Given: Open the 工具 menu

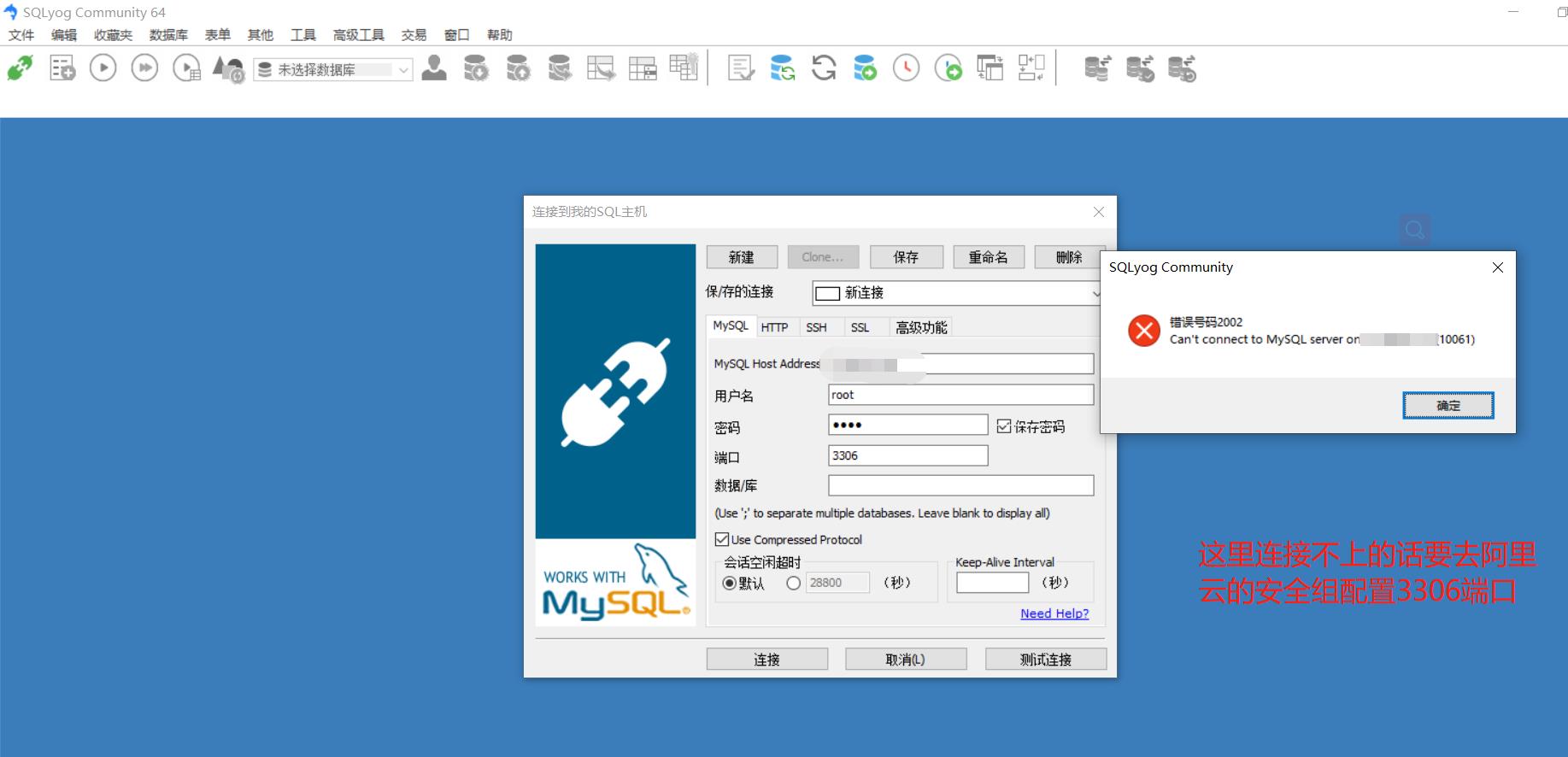Looking at the screenshot, I should tap(303, 35).
